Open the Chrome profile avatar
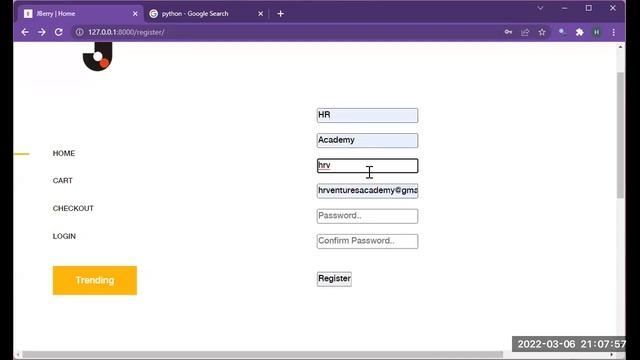The width and height of the screenshot is (640, 360). point(597,32)
